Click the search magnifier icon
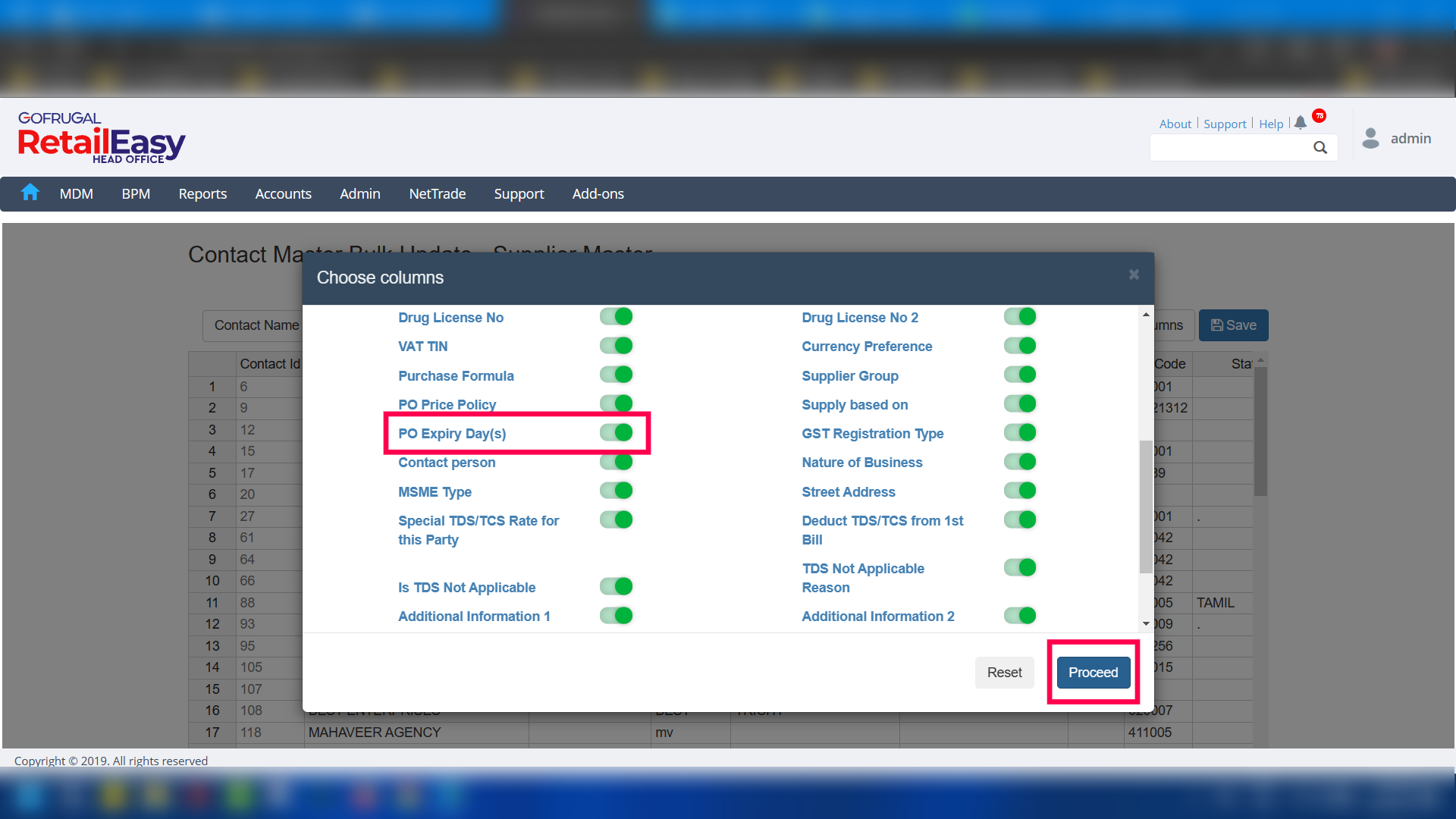 pyautogui.click(x=1320, y=148)
